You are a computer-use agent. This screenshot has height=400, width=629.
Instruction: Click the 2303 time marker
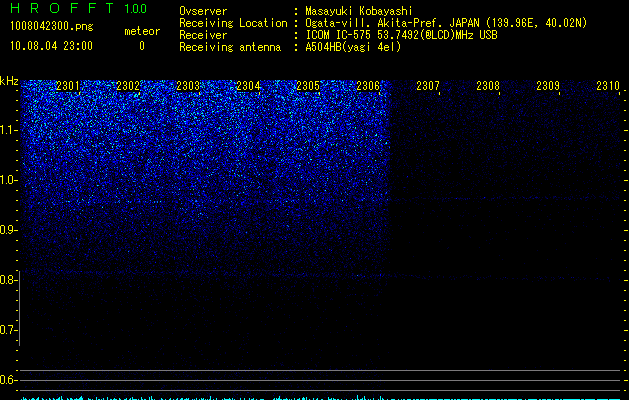point(188,86)
